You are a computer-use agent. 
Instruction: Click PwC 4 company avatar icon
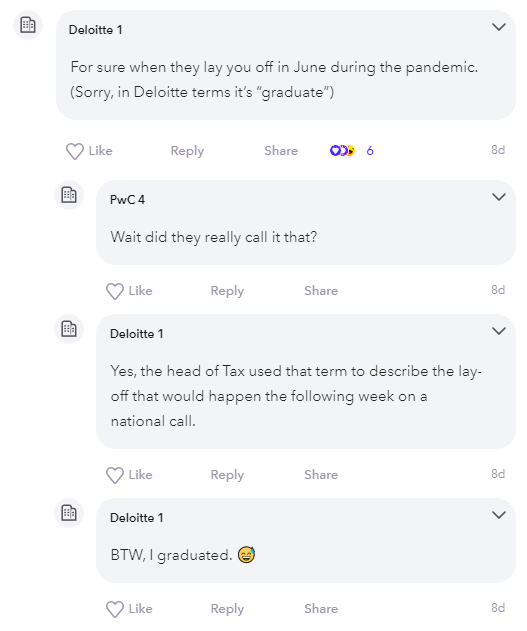(69, 195)
